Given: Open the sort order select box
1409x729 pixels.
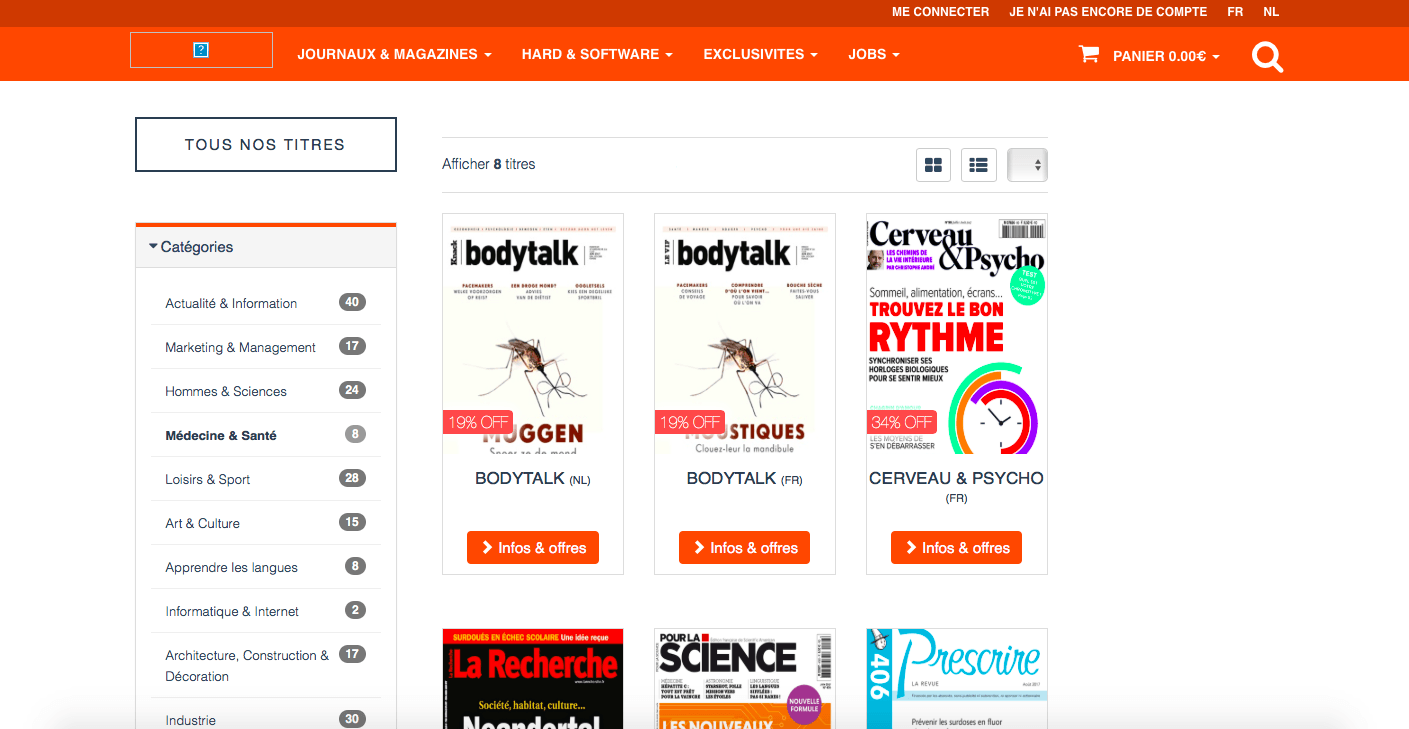Looking at the screenshot, I should (x=1027, y=165).
